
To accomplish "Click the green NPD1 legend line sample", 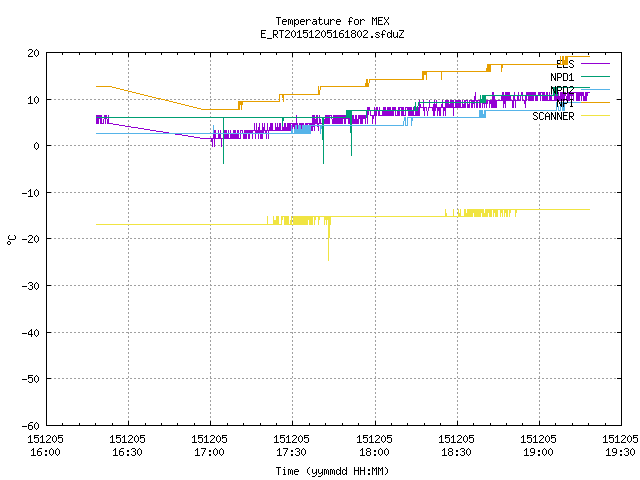I will click(x=595, y=76).
